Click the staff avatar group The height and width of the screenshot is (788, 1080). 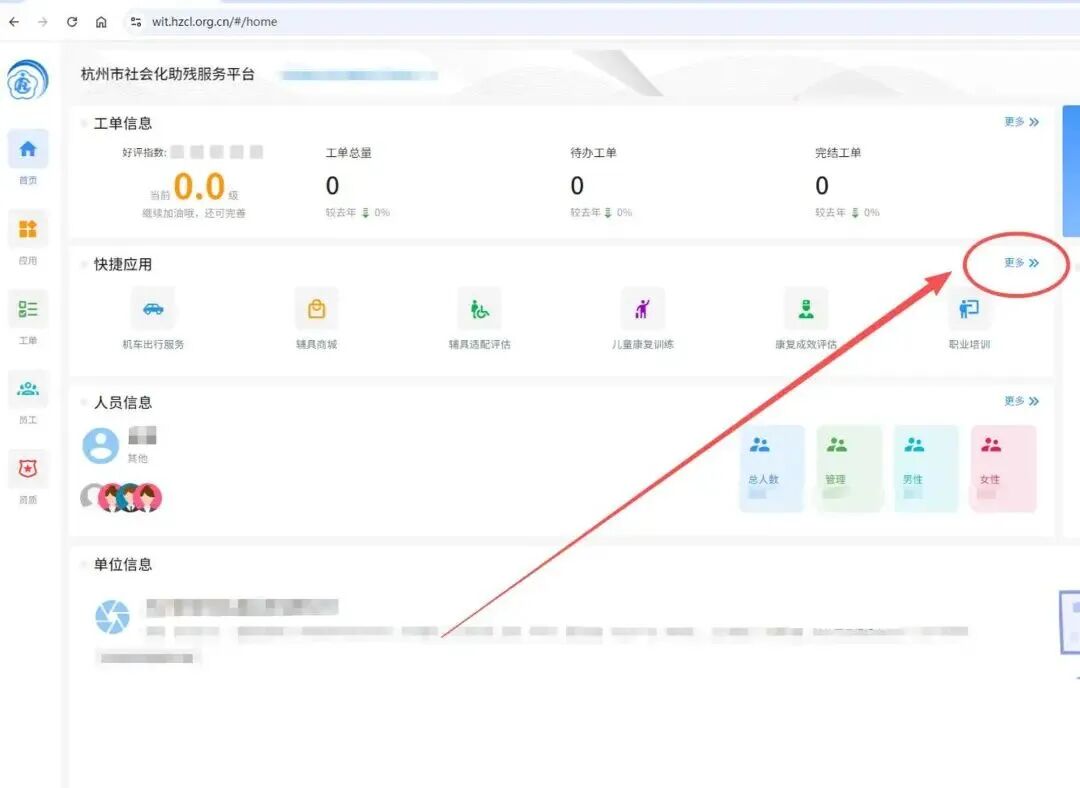point(121,497)
